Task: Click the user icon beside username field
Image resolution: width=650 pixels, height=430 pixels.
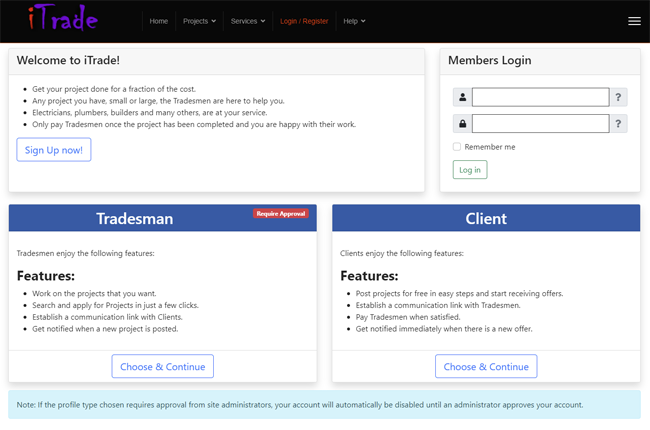Action: pyautogui.click(x=462, y=97)
